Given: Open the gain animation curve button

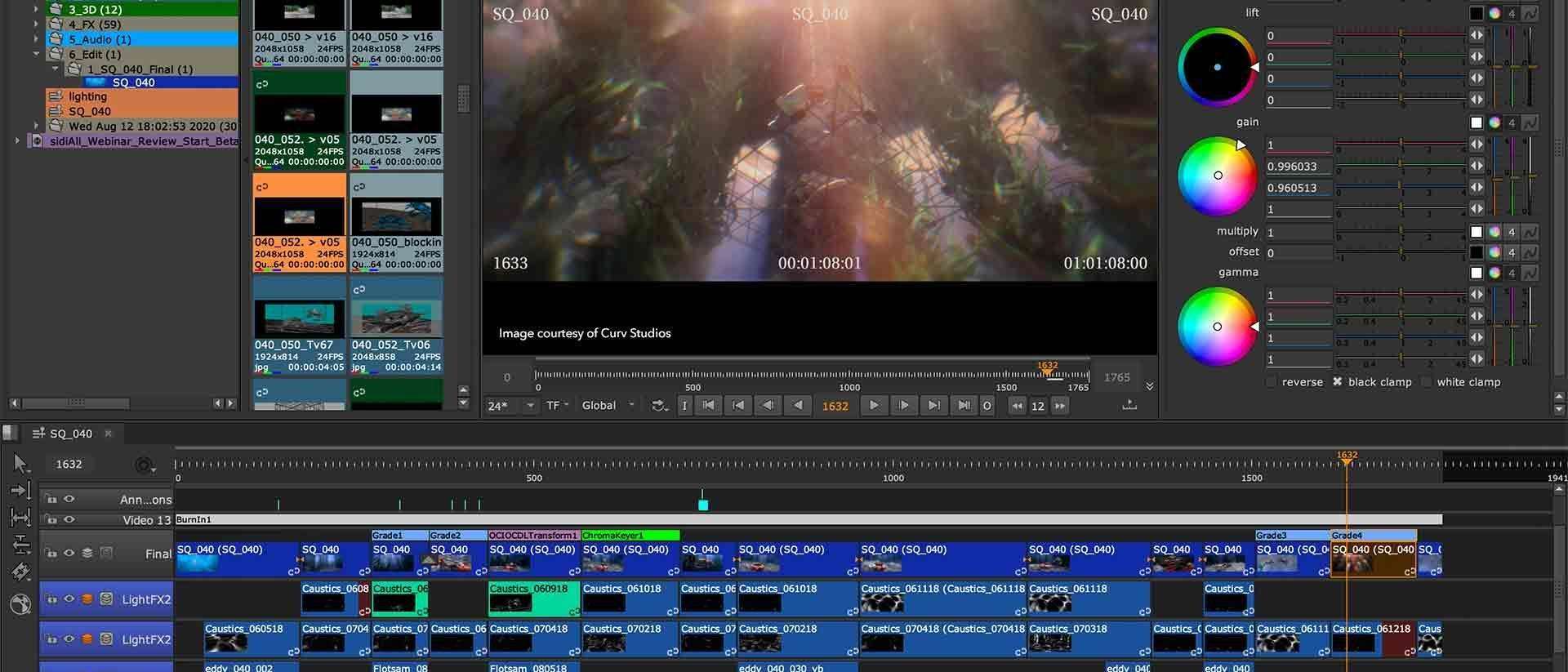Looking at the screenshot, I should (1530, 122).
